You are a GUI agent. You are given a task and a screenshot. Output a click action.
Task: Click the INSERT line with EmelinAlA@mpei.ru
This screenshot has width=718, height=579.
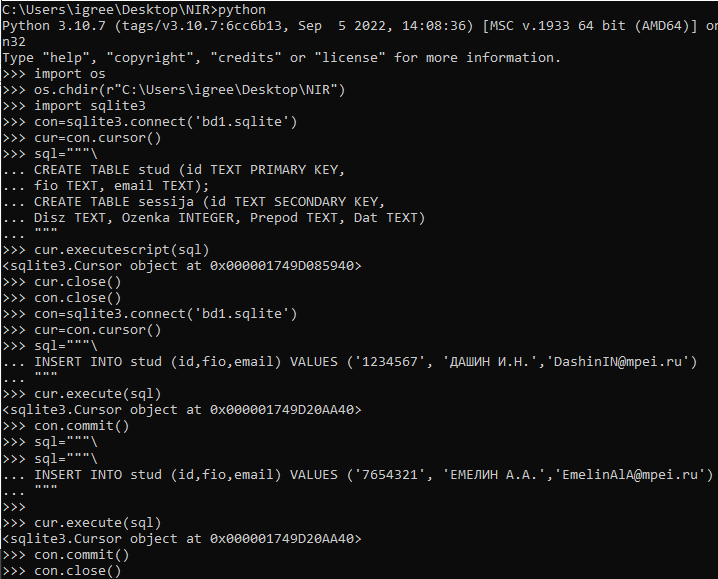pos(358,475)
